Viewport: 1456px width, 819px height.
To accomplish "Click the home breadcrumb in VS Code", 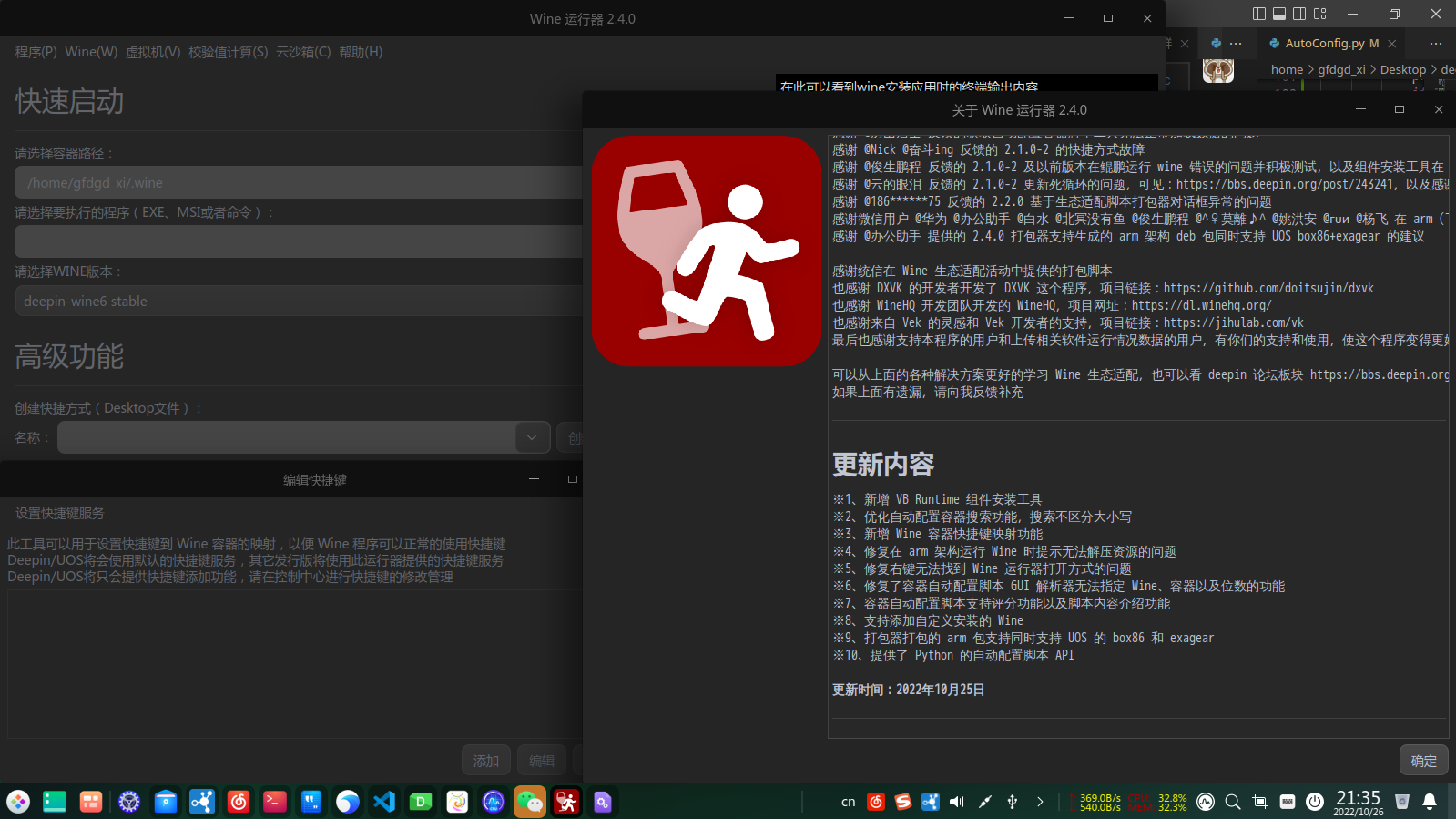I will tap(1287, 69).
